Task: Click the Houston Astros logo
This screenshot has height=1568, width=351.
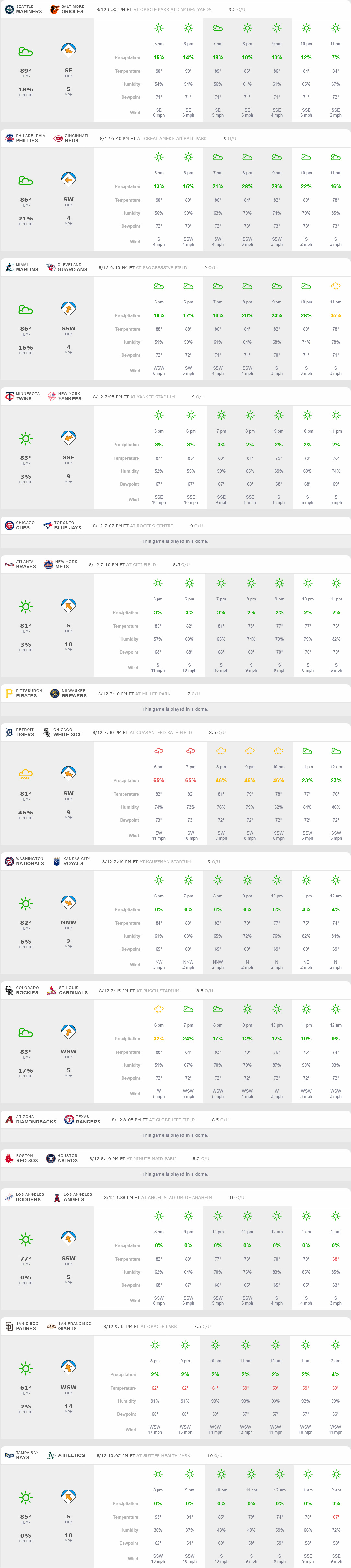Action: (x=51, y=1158)
